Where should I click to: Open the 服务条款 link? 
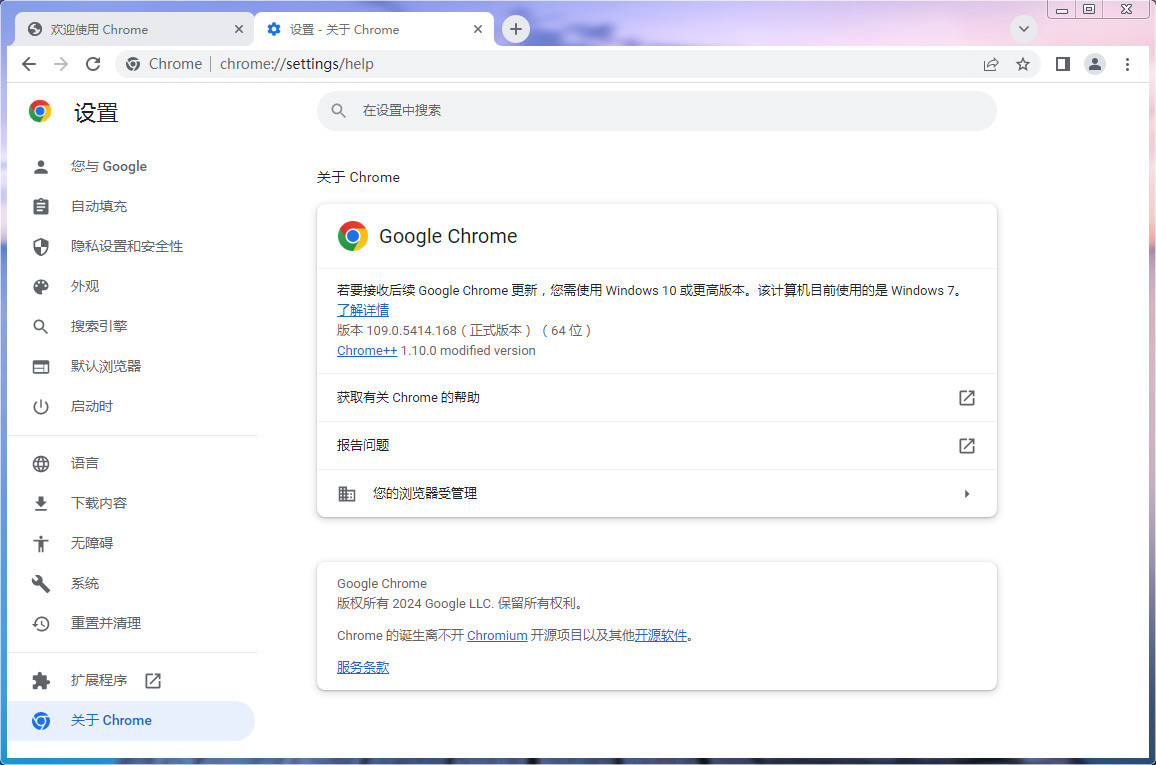point(362,667)
